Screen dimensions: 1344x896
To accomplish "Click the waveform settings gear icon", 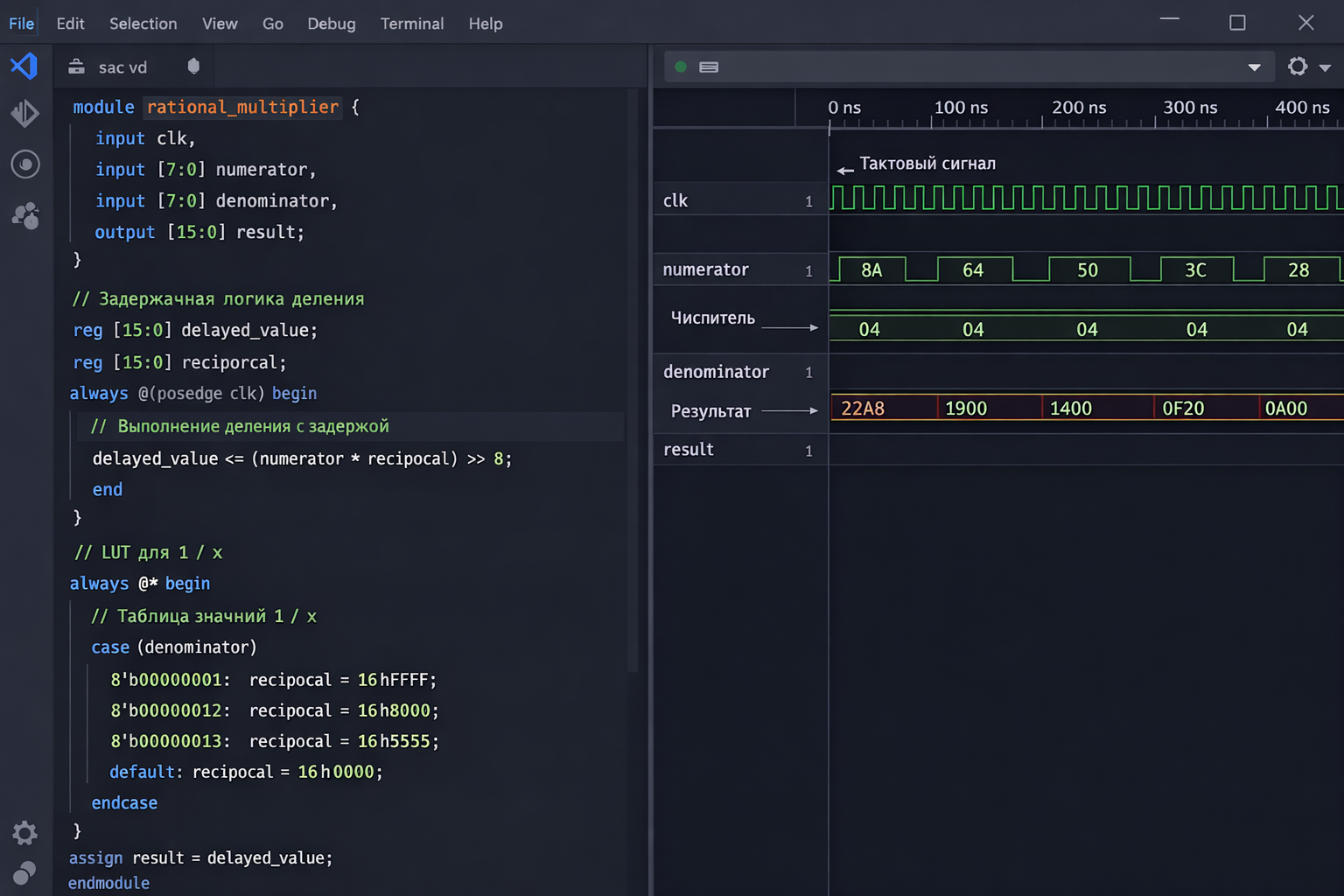I will (1298, 66).
